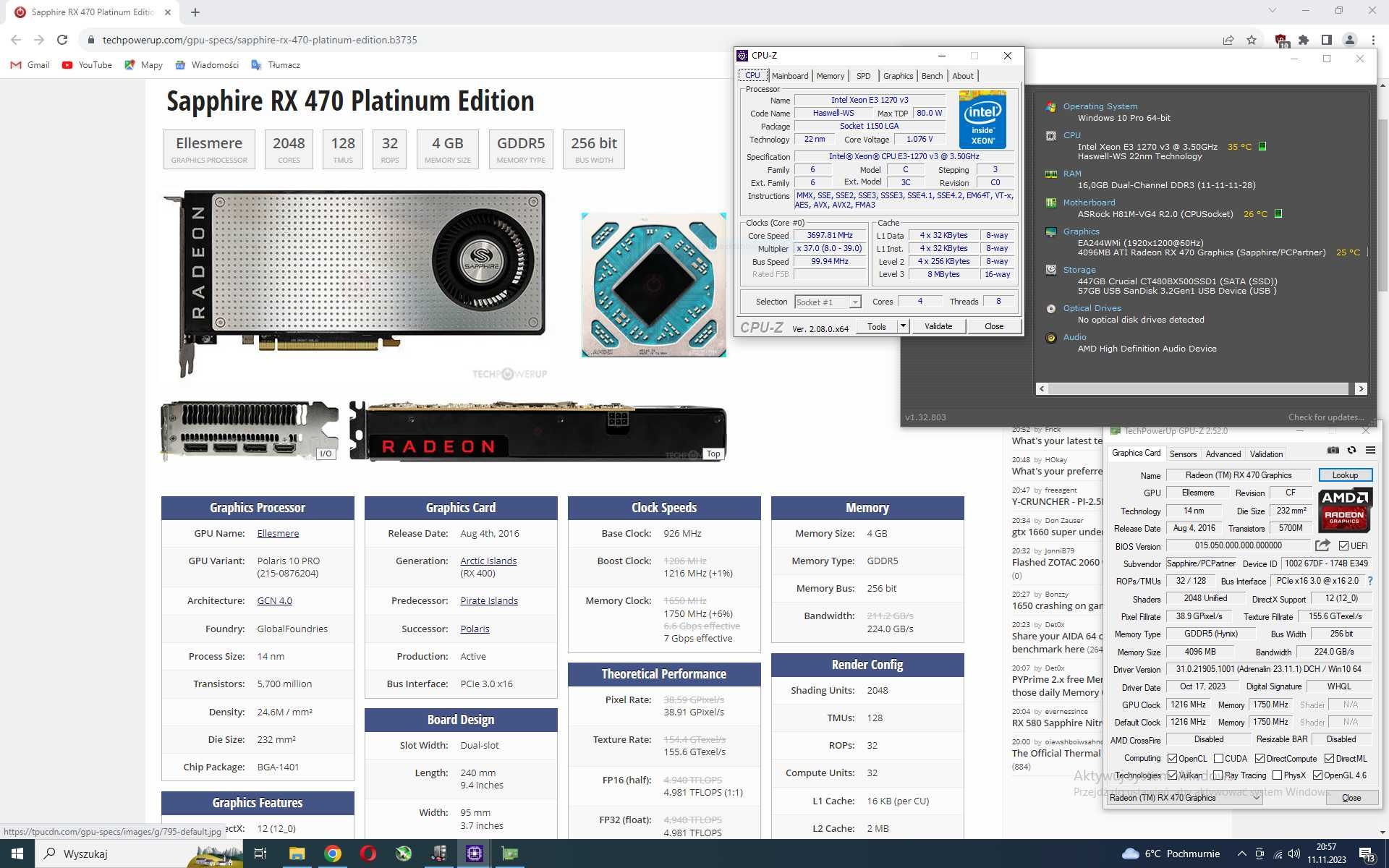The height and width of the screenshot is (868, 1389).
Task: Take a GPU-Z screenshot with the camera icon
Action: point(1333,450)
